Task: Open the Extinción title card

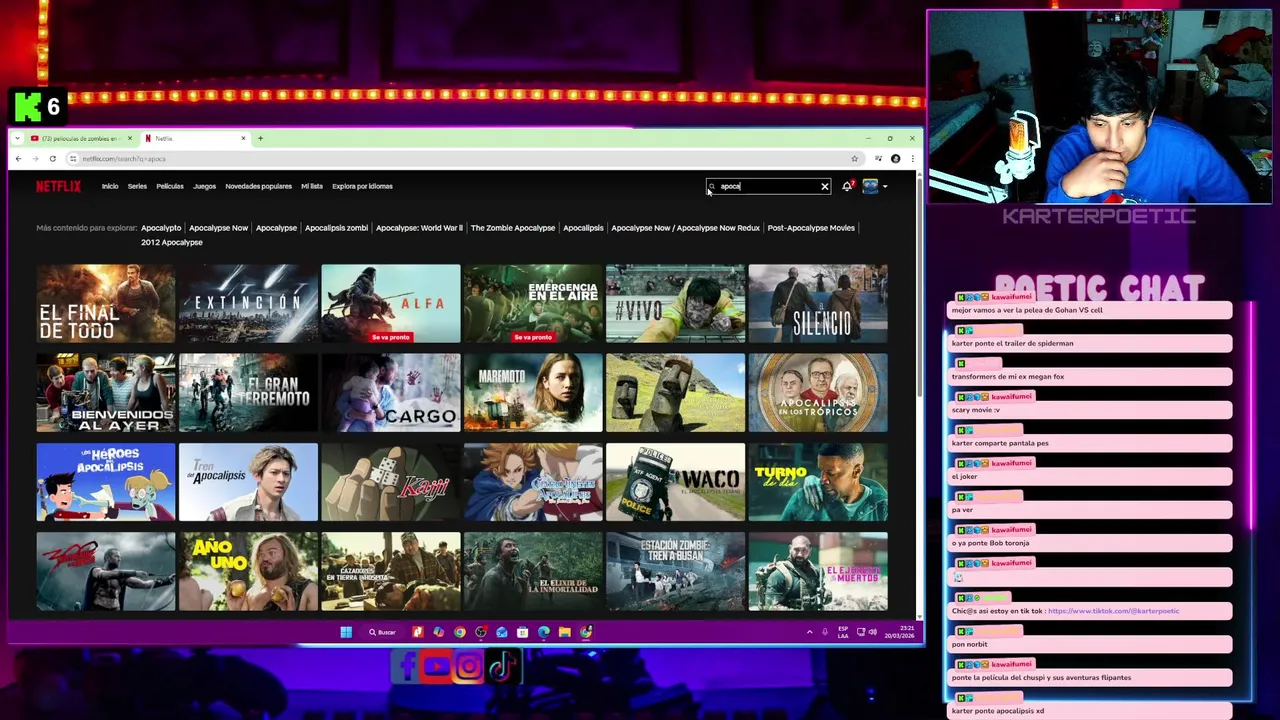Action: click(x=248, y=303)
